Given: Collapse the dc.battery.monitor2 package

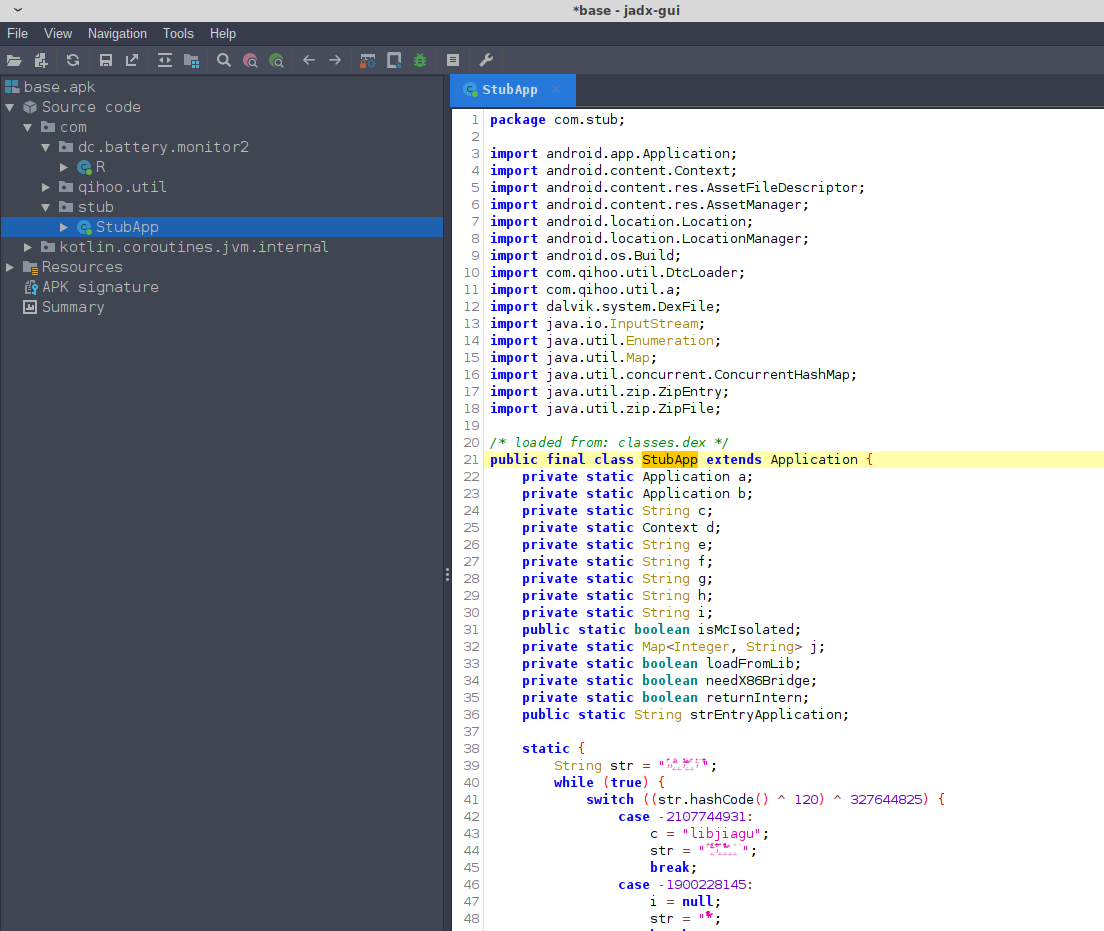Looking at the screenshot, I should (x=46, y=147).
